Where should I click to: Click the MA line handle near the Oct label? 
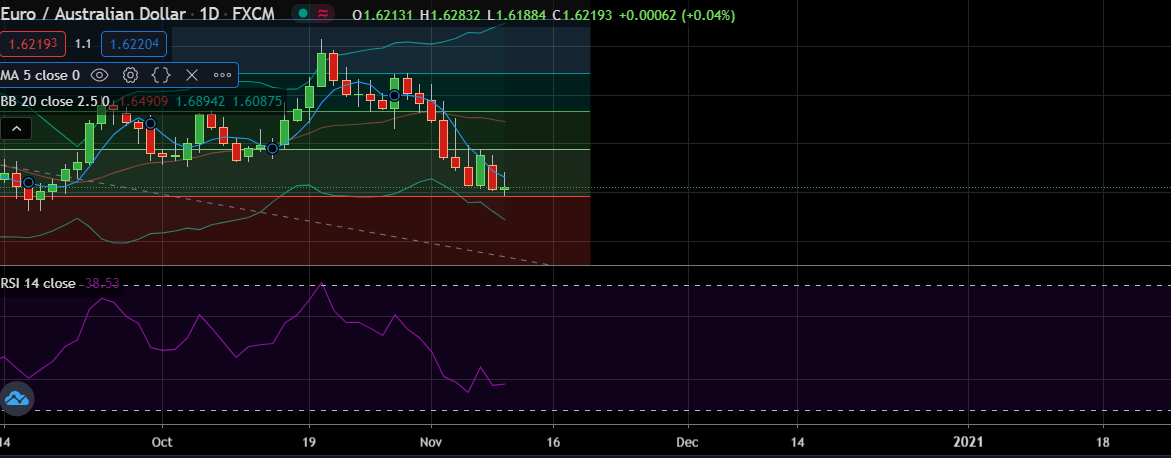[150, 123]
